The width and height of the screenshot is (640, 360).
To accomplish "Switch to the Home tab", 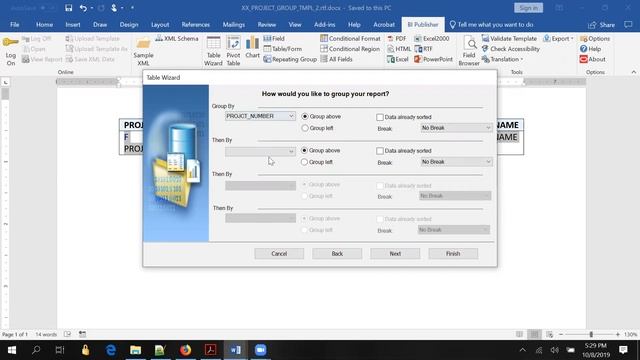I will (x=44, y=24).
